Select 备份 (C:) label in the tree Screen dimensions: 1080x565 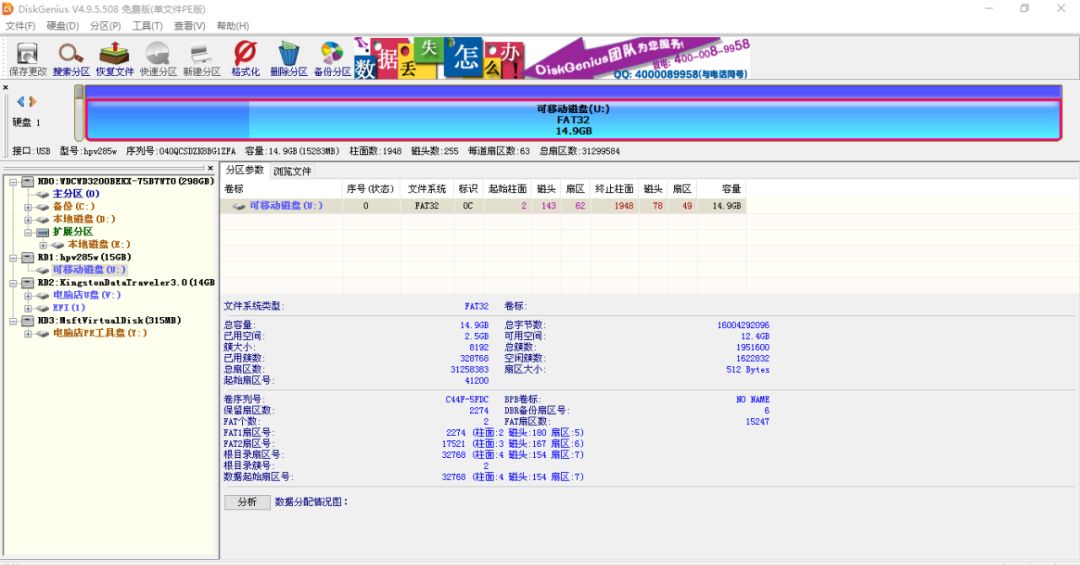(x=74, y=206)
